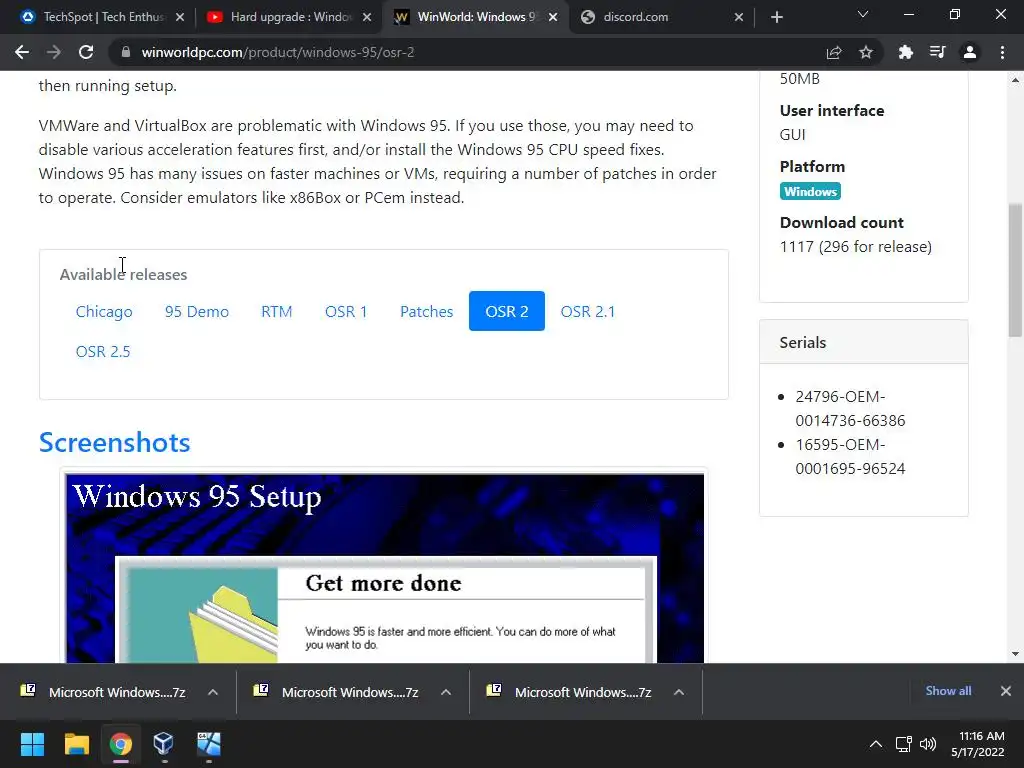1024x768 pixels.
Task: Open the Windows 95 Setup screenshot
Action: 385,568
